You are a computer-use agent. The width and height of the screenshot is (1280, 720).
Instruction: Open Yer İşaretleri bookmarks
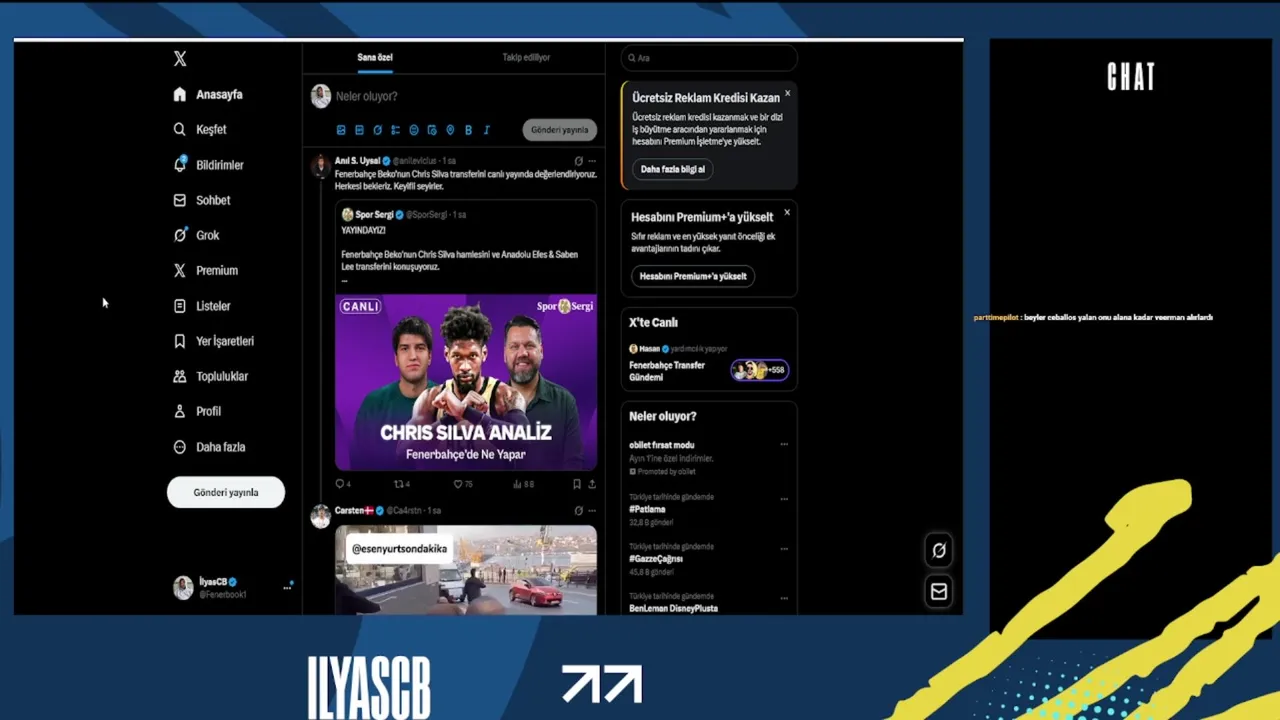(x=213, y=341)
